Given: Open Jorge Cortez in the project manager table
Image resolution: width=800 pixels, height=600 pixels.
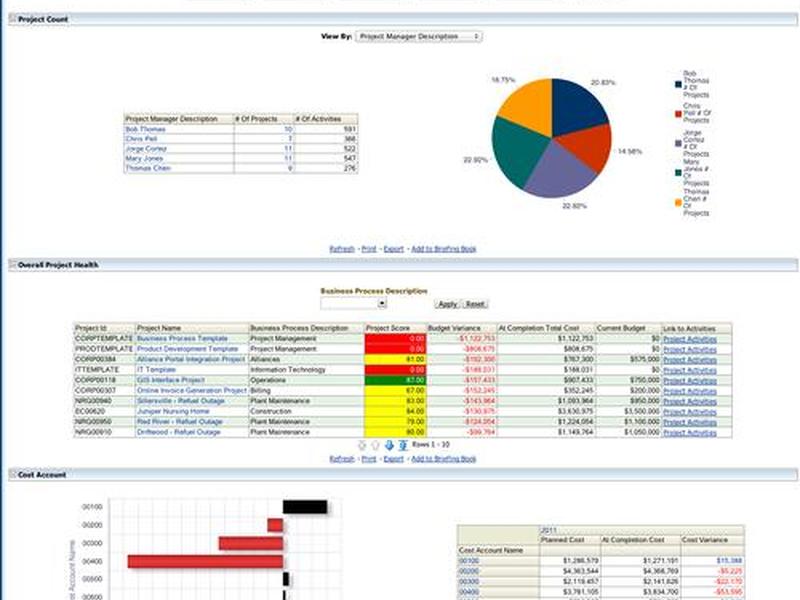Looking at the screenshot, I should (146, 148).
